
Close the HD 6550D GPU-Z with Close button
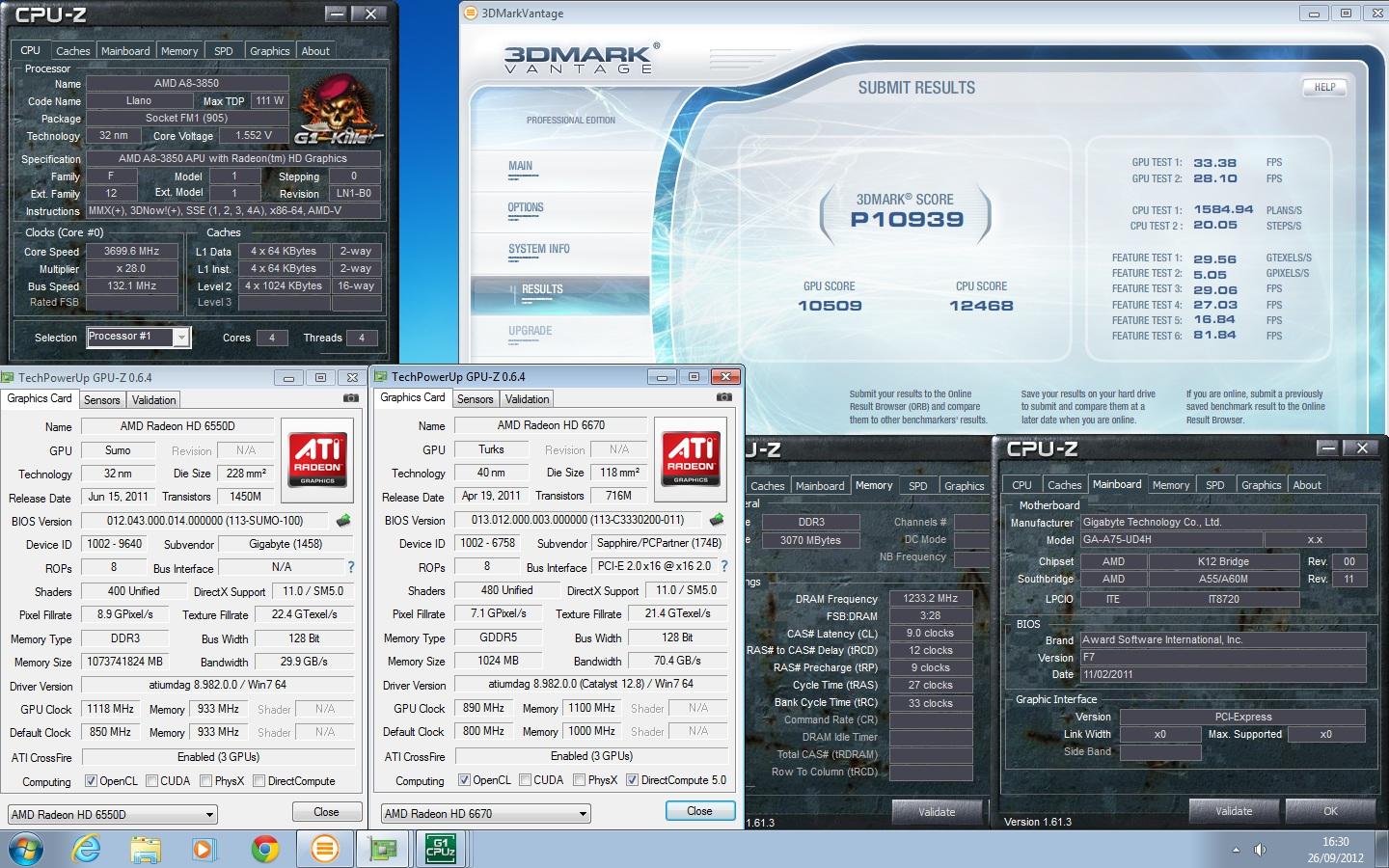point(326,812)
